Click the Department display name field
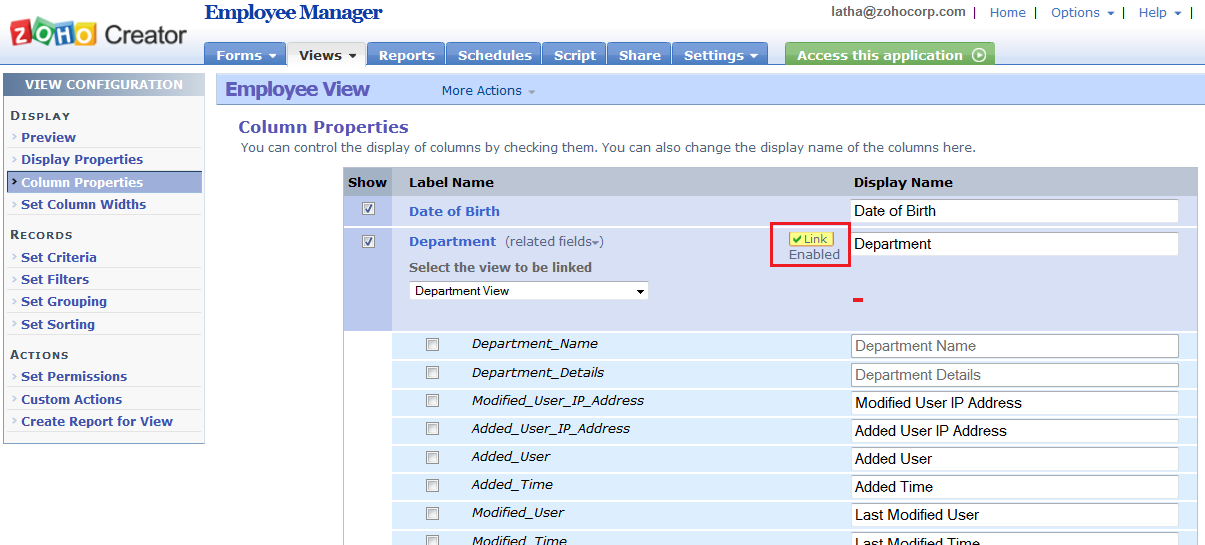 pyautogui.click(x=1014, y=244)
